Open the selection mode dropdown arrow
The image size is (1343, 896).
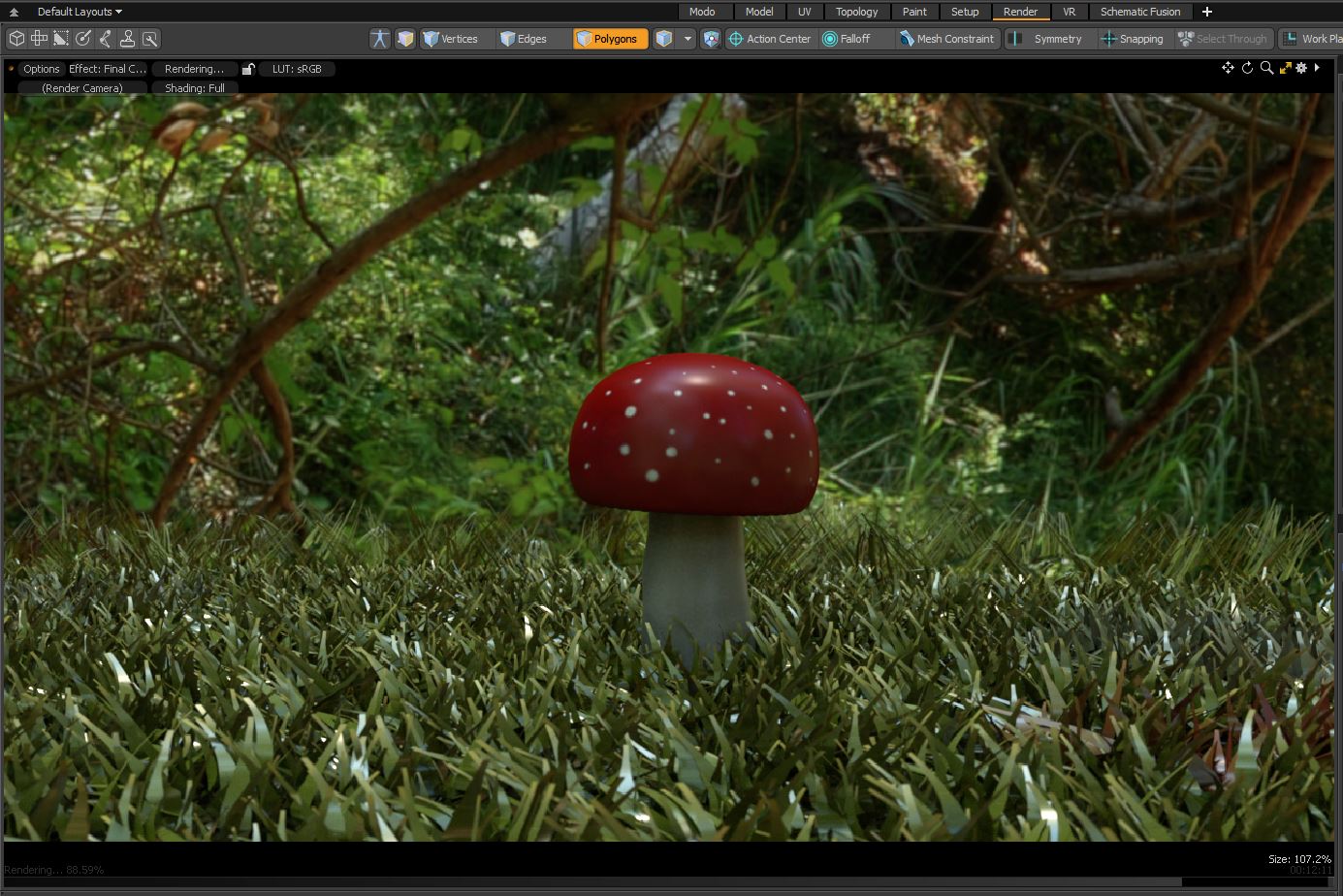click(x=687, y=39)
